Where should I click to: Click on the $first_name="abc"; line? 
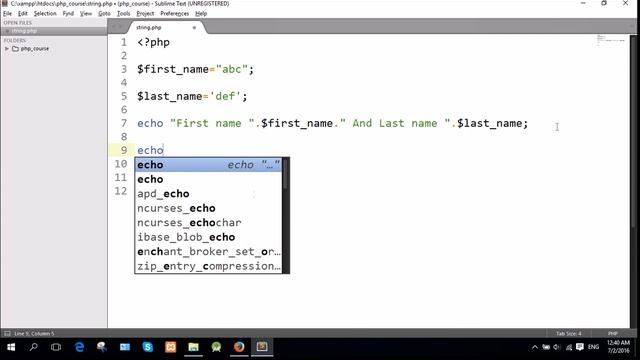click(195, 69)
